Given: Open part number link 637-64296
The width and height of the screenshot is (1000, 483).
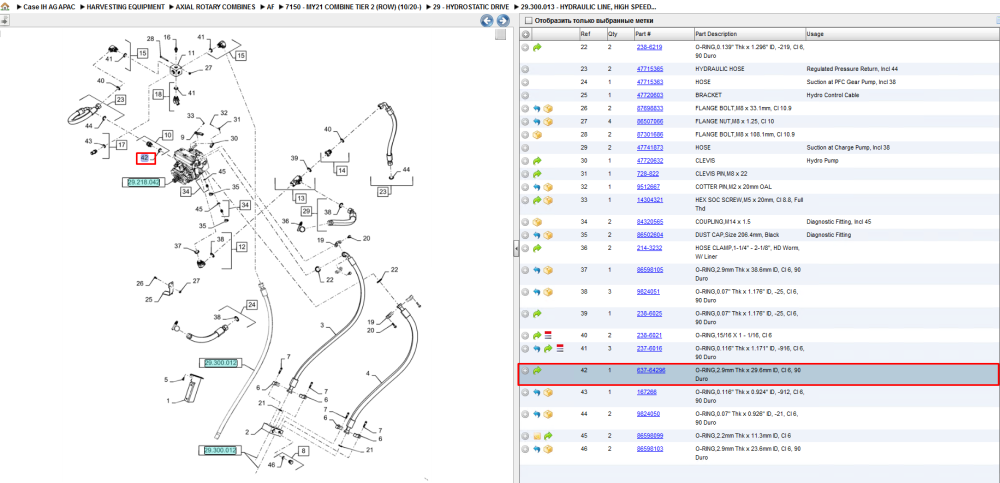Looking at the screenshot, I should [x=651, y=370].
